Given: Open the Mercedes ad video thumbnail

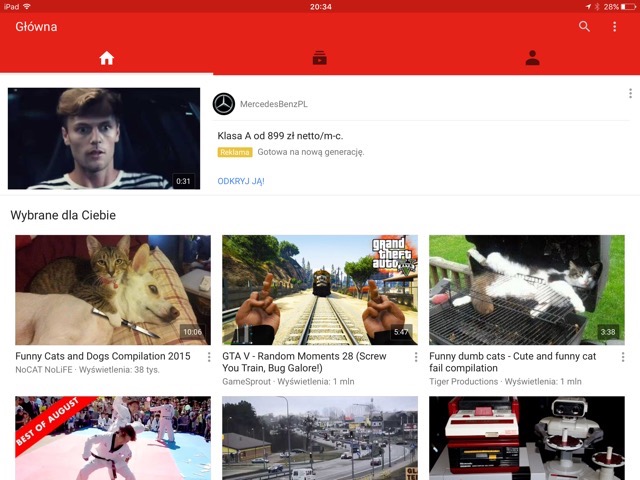Looking at the screenshot, I should point(104,138).
